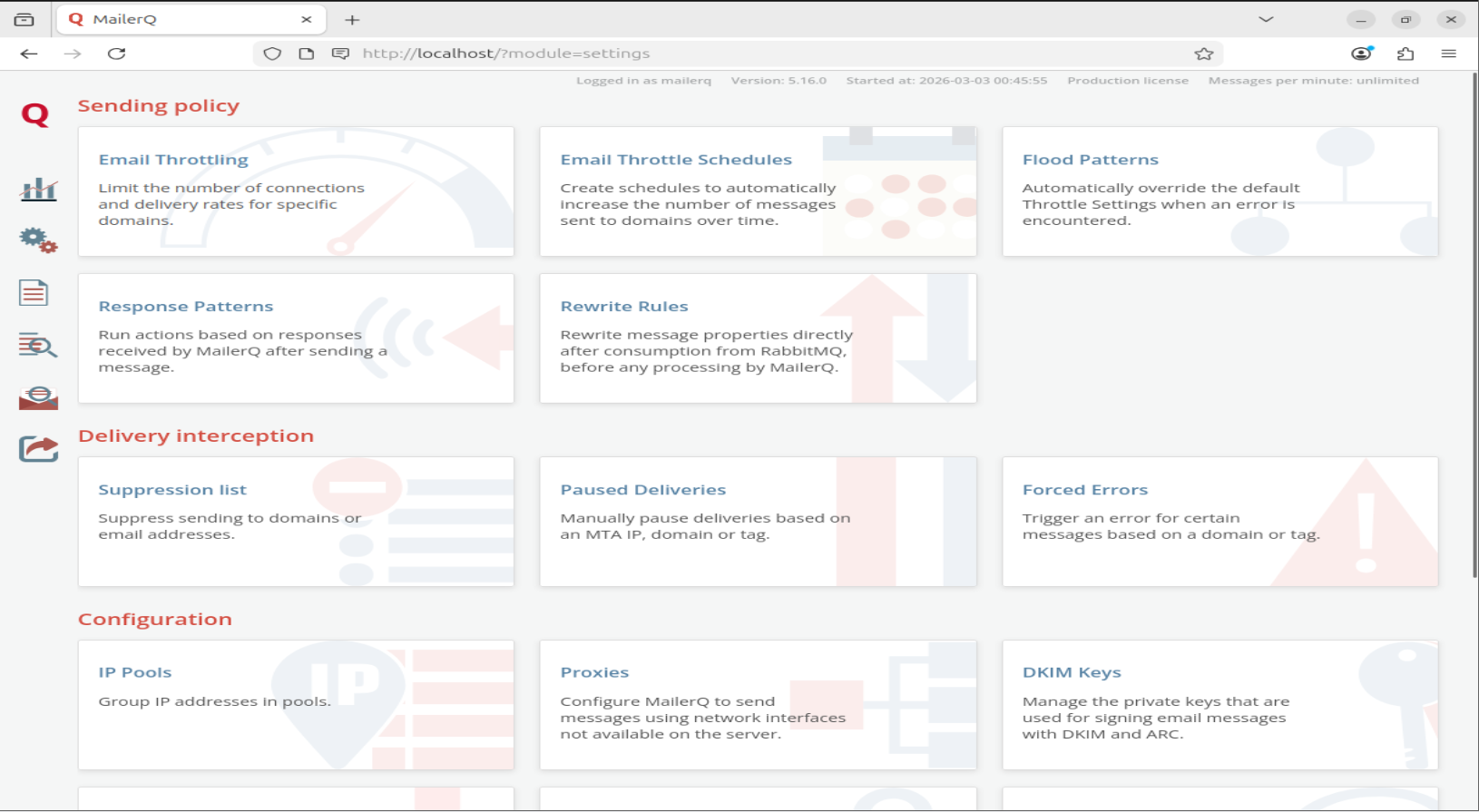Open the browser hamburger menu

pos(1449,54)
